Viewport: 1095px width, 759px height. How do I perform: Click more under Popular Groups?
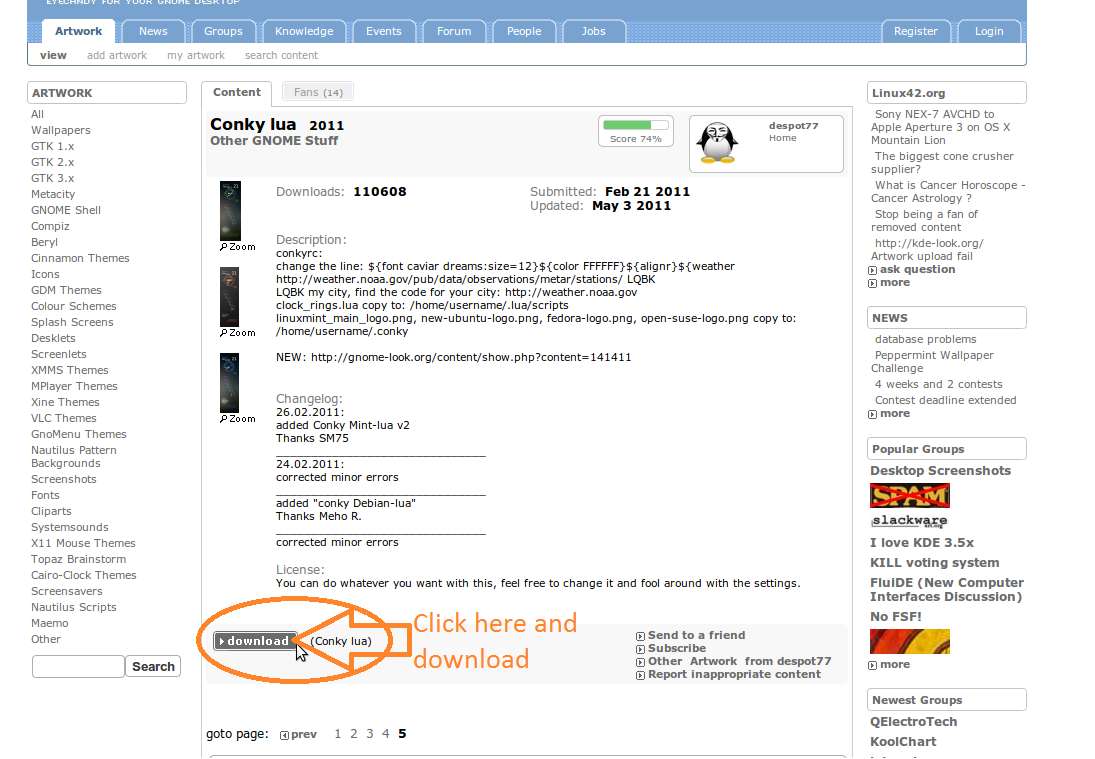[895, 665]
